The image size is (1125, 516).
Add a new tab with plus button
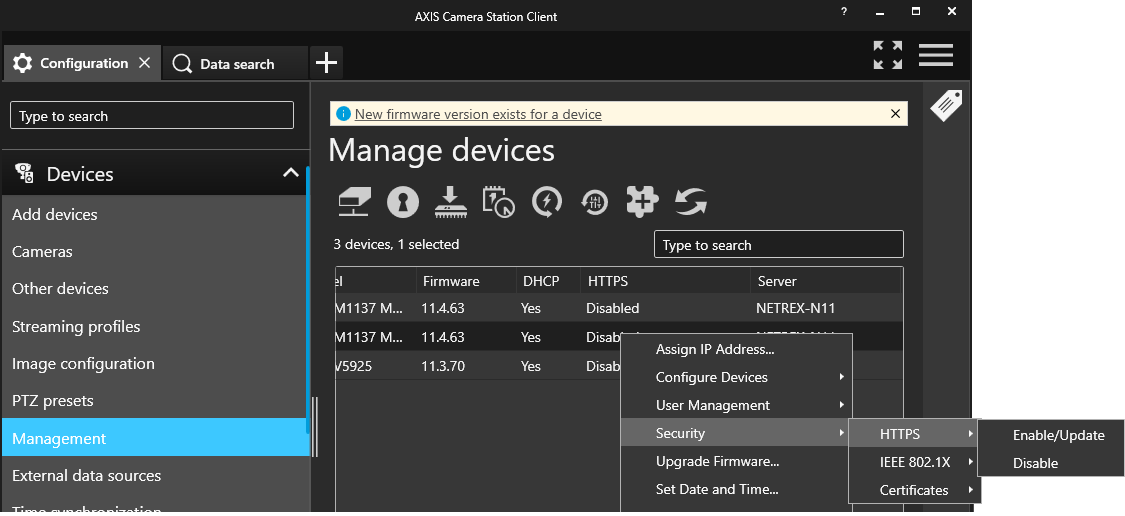(326, 63)
